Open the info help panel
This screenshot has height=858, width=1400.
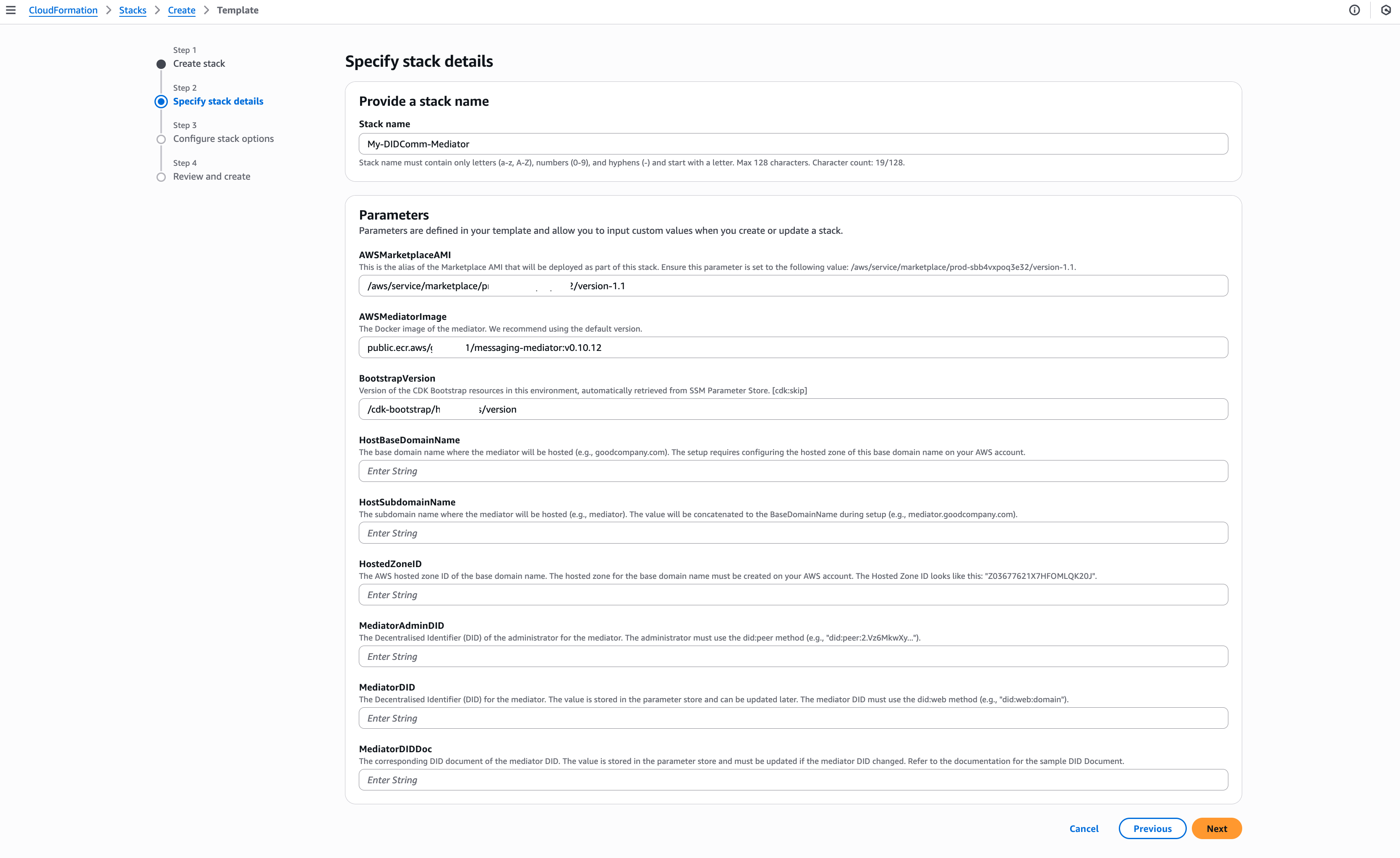point(1355,10)
